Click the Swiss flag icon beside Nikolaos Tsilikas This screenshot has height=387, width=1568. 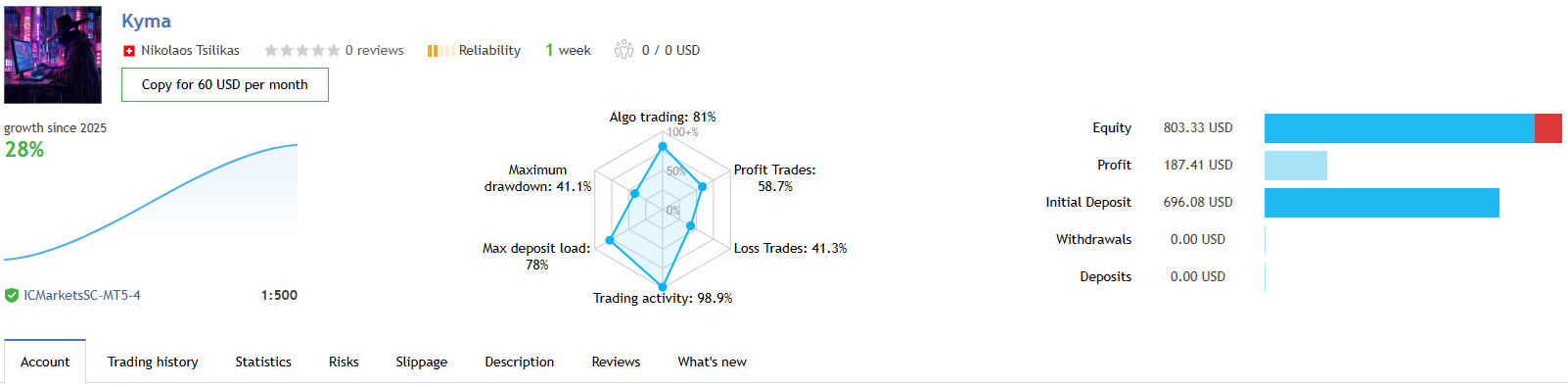[128, 51]
